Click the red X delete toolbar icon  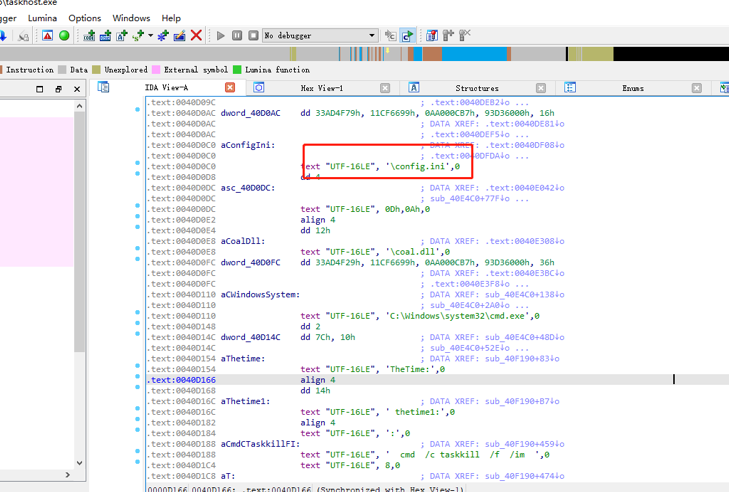tap(196, 35)
